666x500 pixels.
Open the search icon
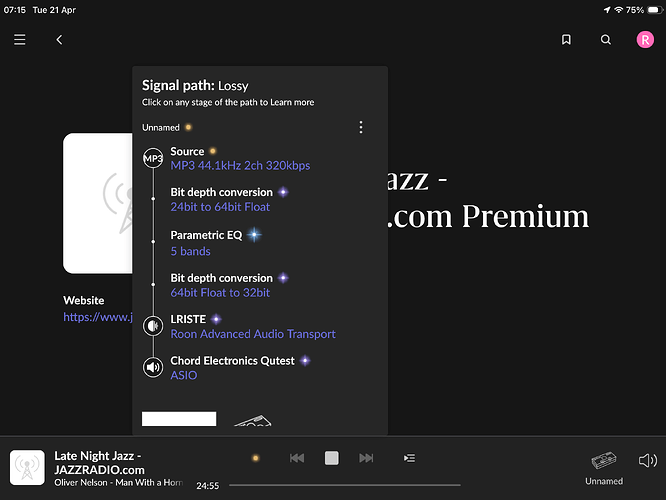tap(606, 40)
